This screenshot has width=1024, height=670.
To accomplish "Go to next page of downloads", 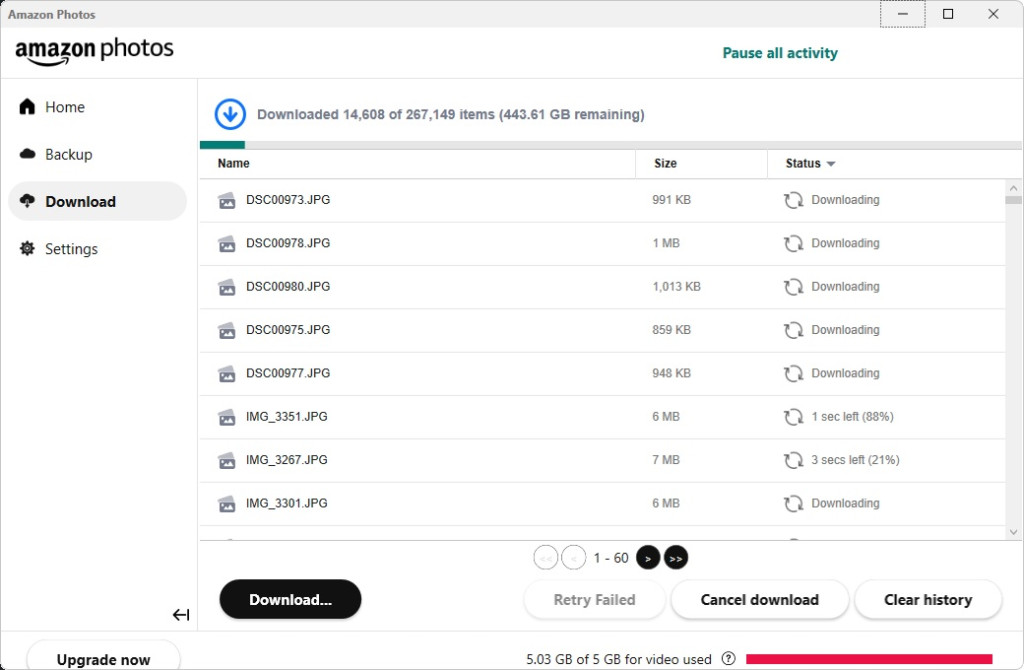I will [648, 558].
